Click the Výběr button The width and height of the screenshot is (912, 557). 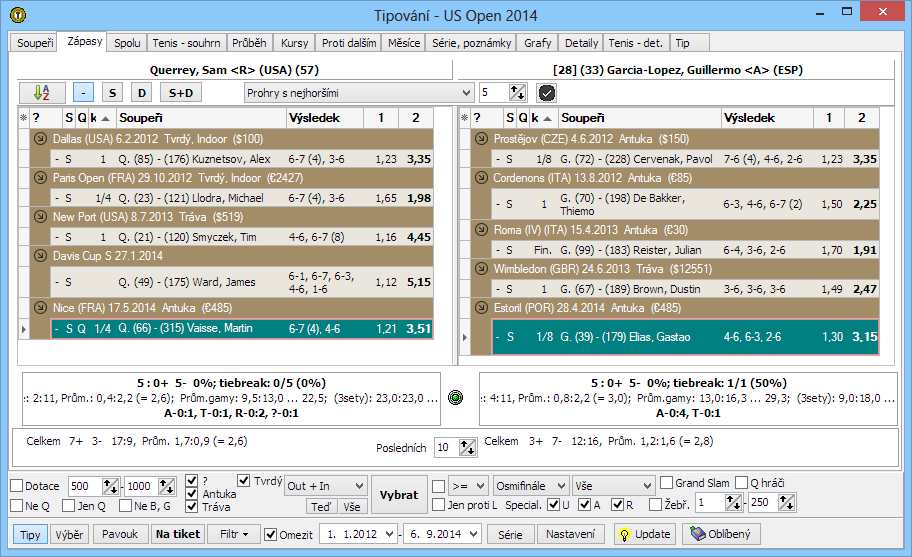tap(69, 534)
